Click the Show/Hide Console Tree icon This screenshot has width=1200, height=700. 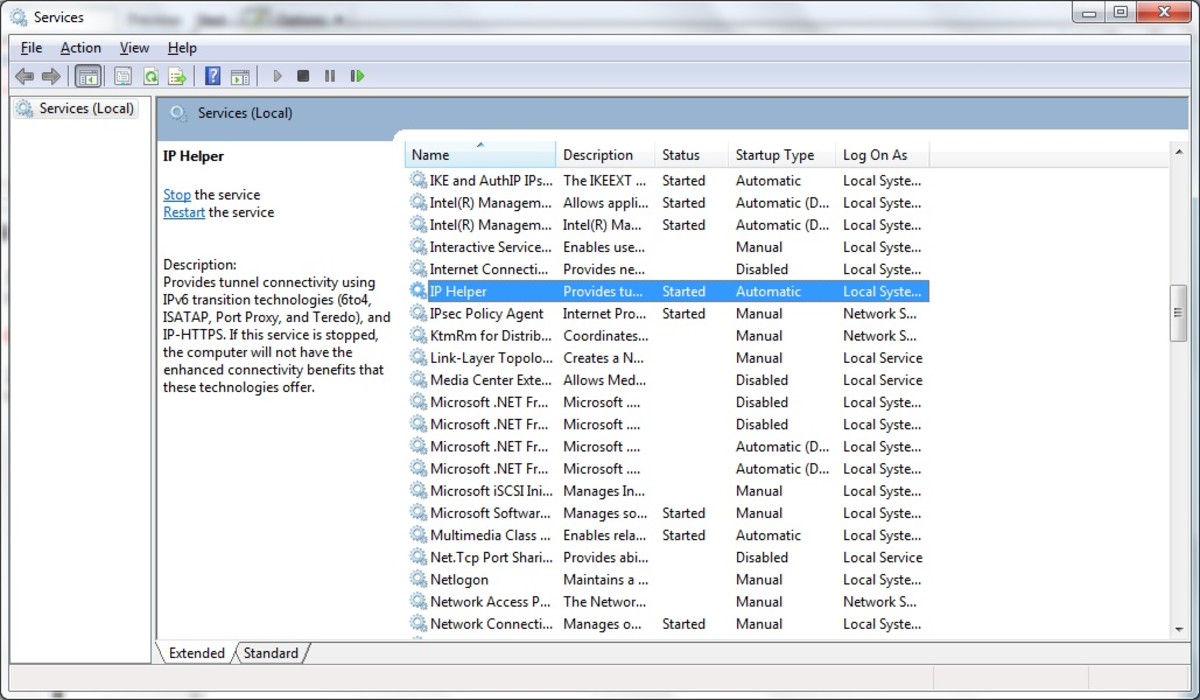[x=88, y=75]
